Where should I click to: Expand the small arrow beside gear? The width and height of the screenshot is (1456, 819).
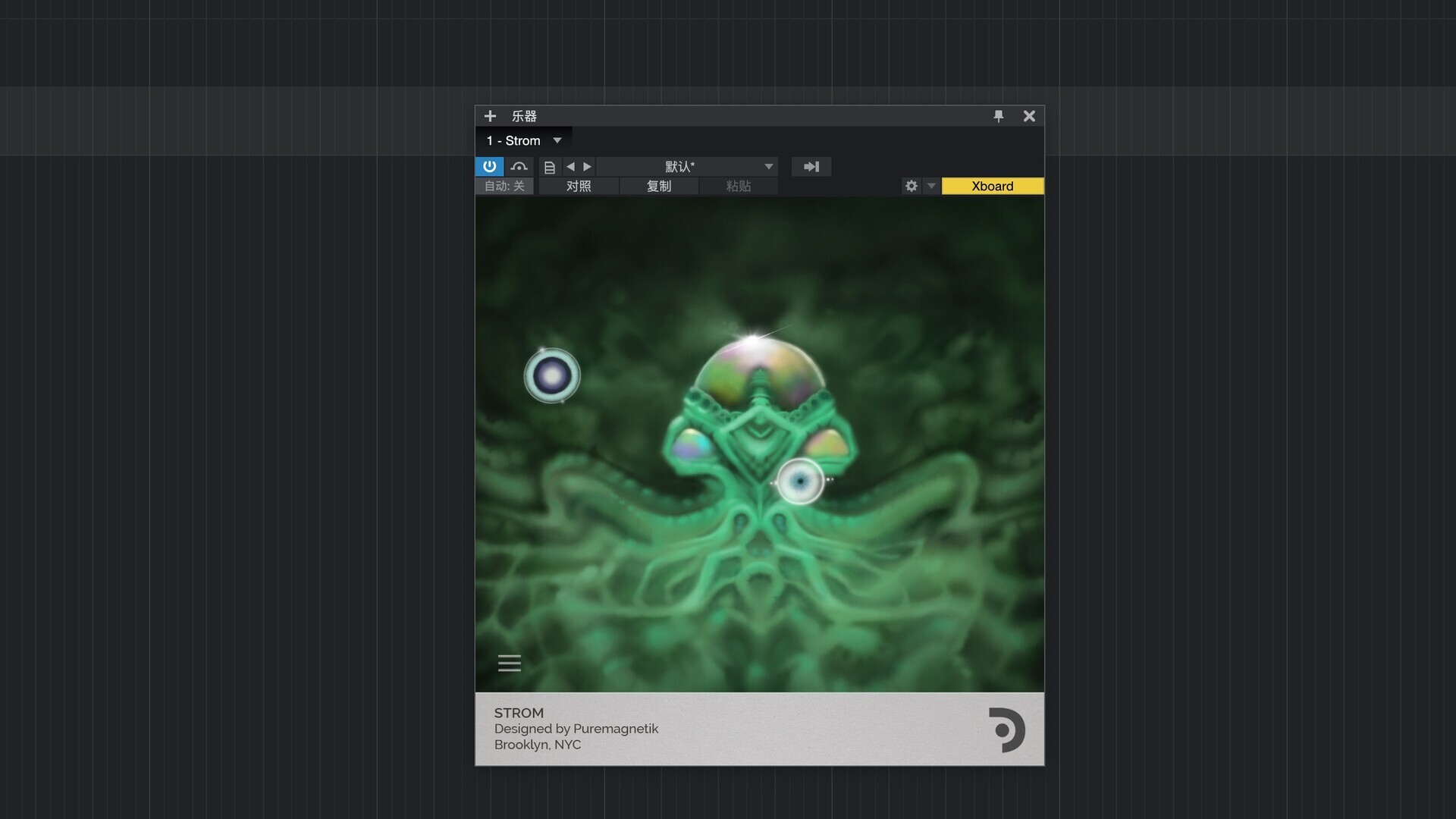click(x=931, y=186)
